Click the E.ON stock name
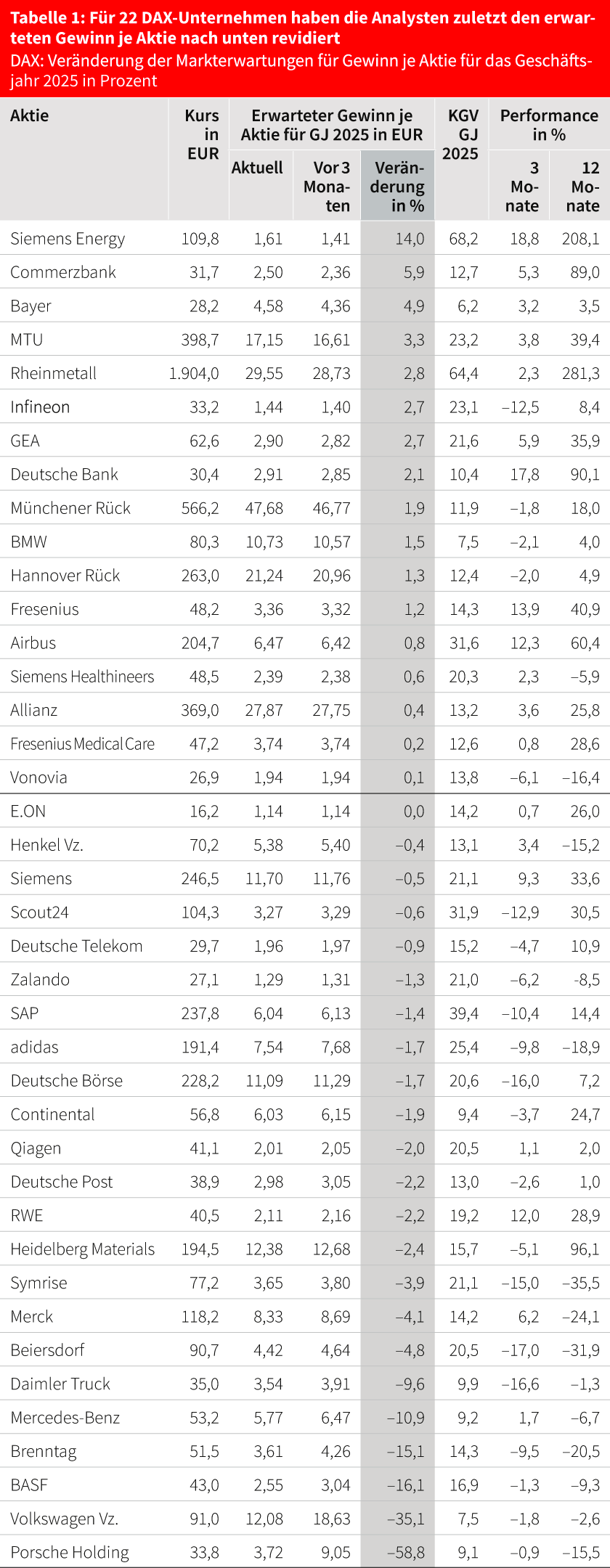610x1568 pixels. [28, 811]
